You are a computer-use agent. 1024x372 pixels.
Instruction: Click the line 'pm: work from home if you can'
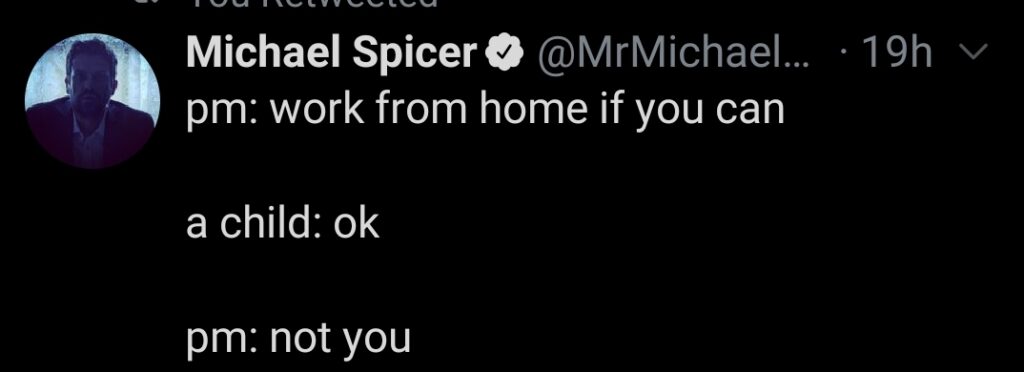click(x=485, y=111)
